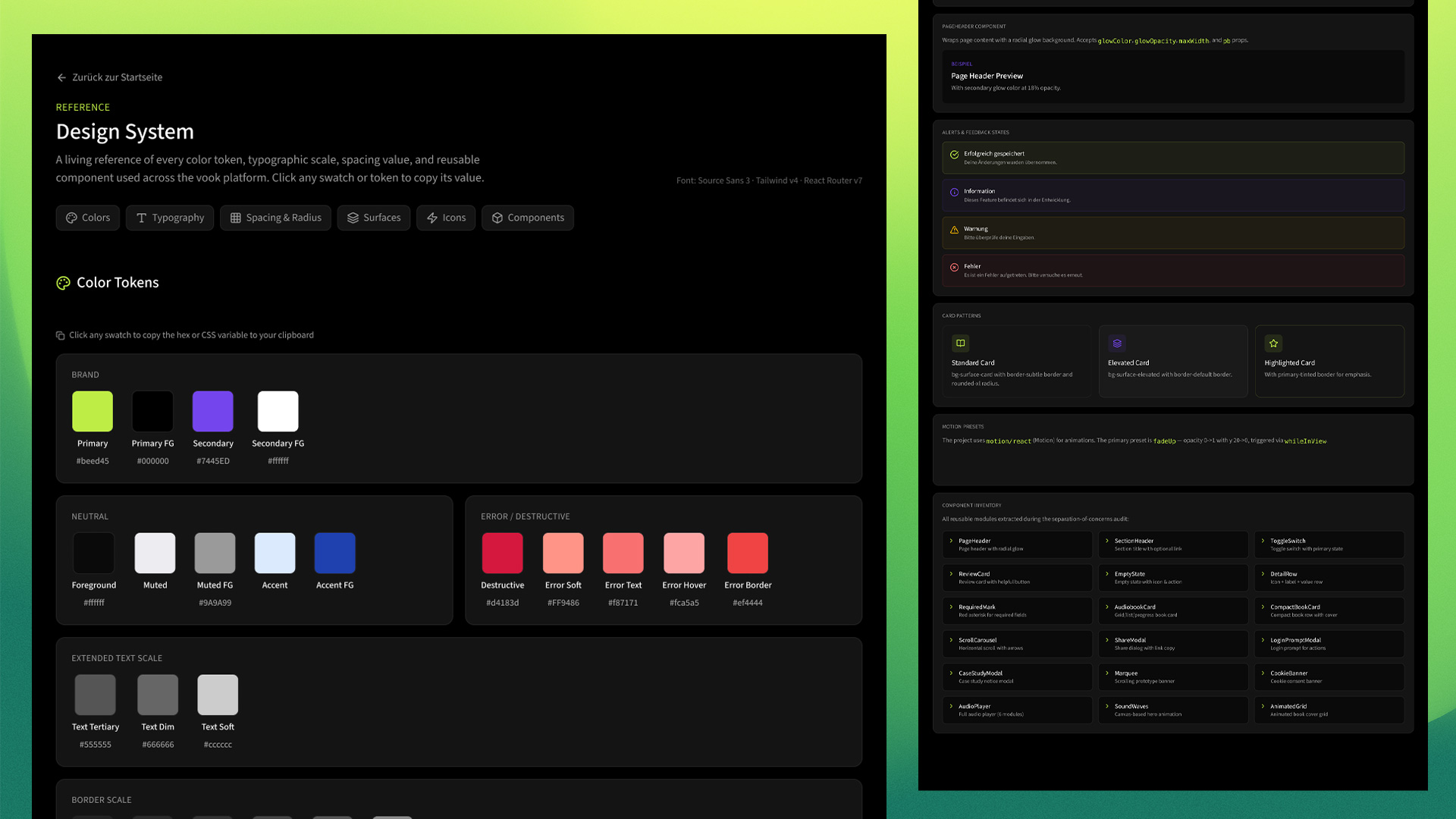Click the layers icon on the Elevated Card pattern
Viewport: 1456px width, 819px height.
pyautogui.click(x=1116, y=343)
